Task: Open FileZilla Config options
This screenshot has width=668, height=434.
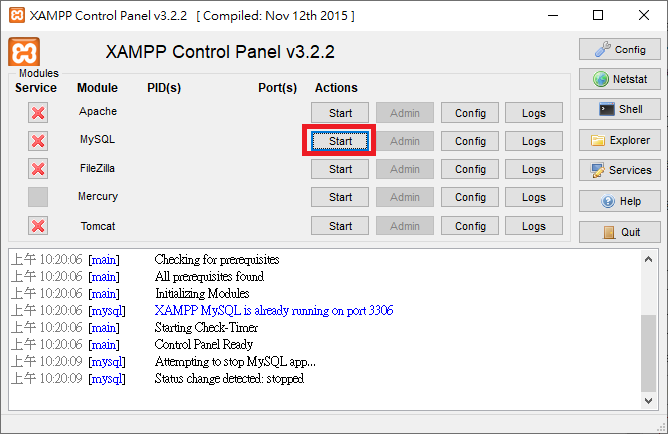Action: pos(470,169)
